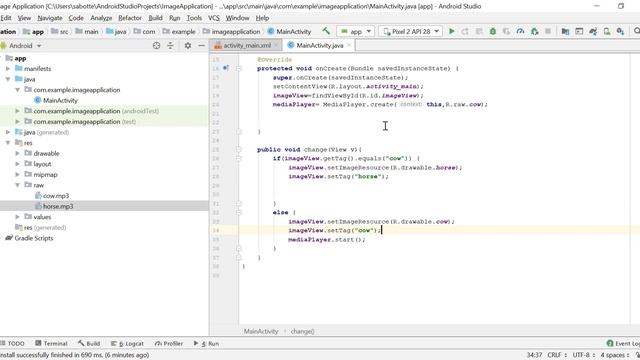Expand the layout folder
Viewport: 640px width, 360px height.
point(18,164)
